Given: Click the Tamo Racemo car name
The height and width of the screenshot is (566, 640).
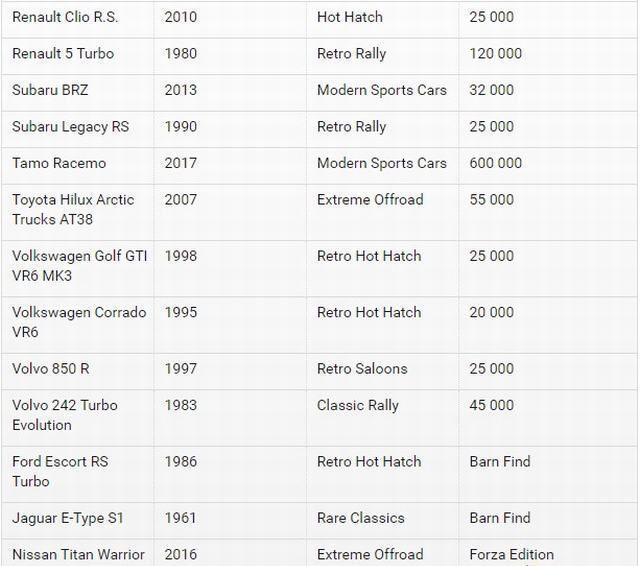Looking at the screenshot, I should pos(59,163).
